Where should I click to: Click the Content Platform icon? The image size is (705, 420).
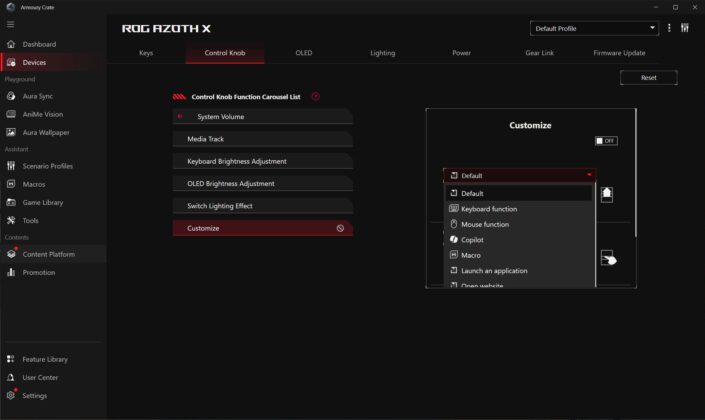point(11,254)
